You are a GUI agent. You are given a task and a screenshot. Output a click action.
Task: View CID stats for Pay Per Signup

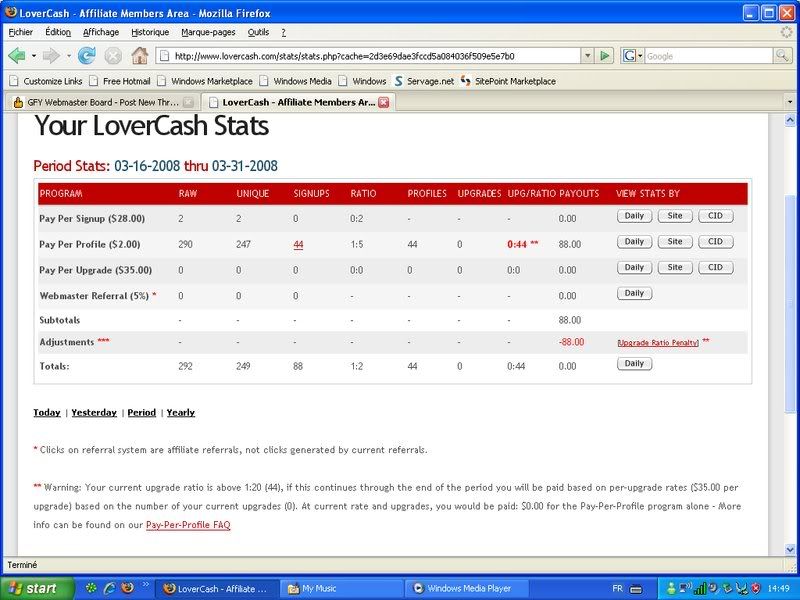coord(715,216)
